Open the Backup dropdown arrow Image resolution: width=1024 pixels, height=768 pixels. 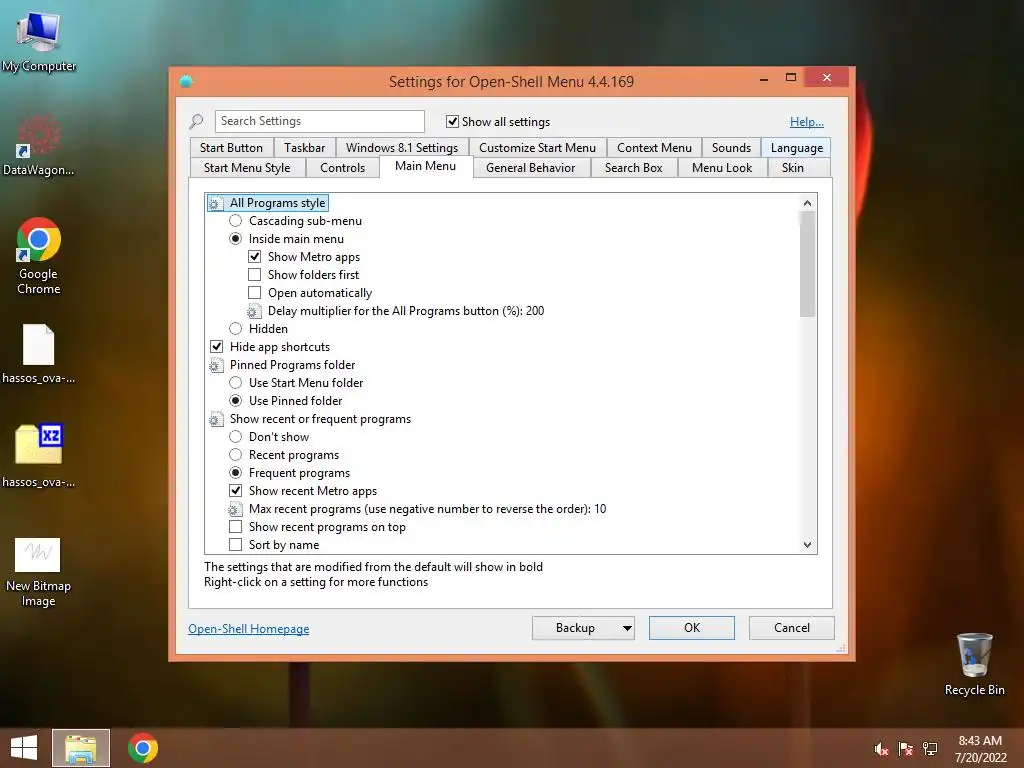click(626, 628)
